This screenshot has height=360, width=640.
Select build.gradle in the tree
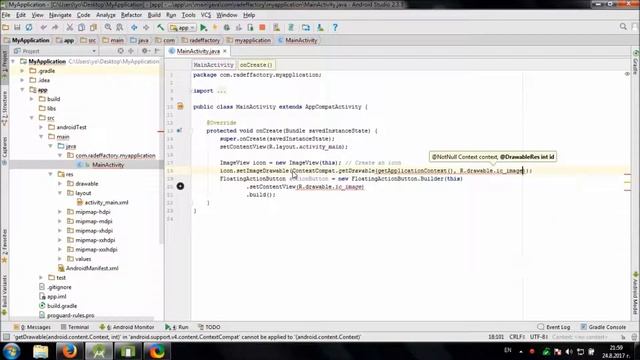62,306
